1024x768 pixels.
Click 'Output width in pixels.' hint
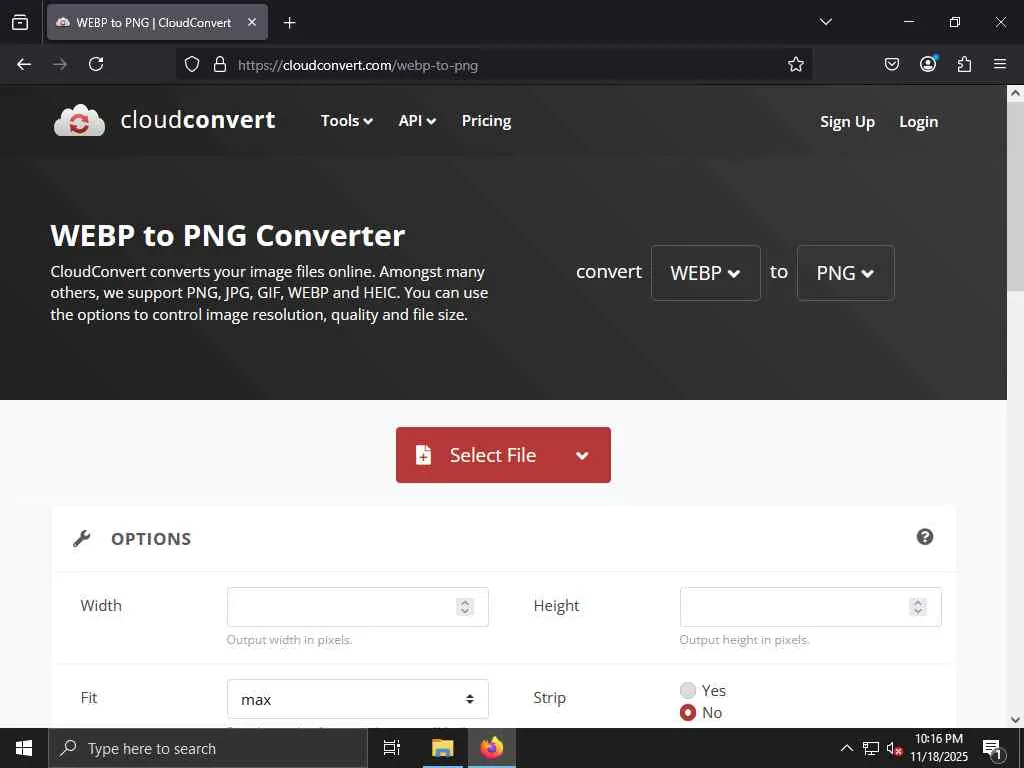pos(289,640)
